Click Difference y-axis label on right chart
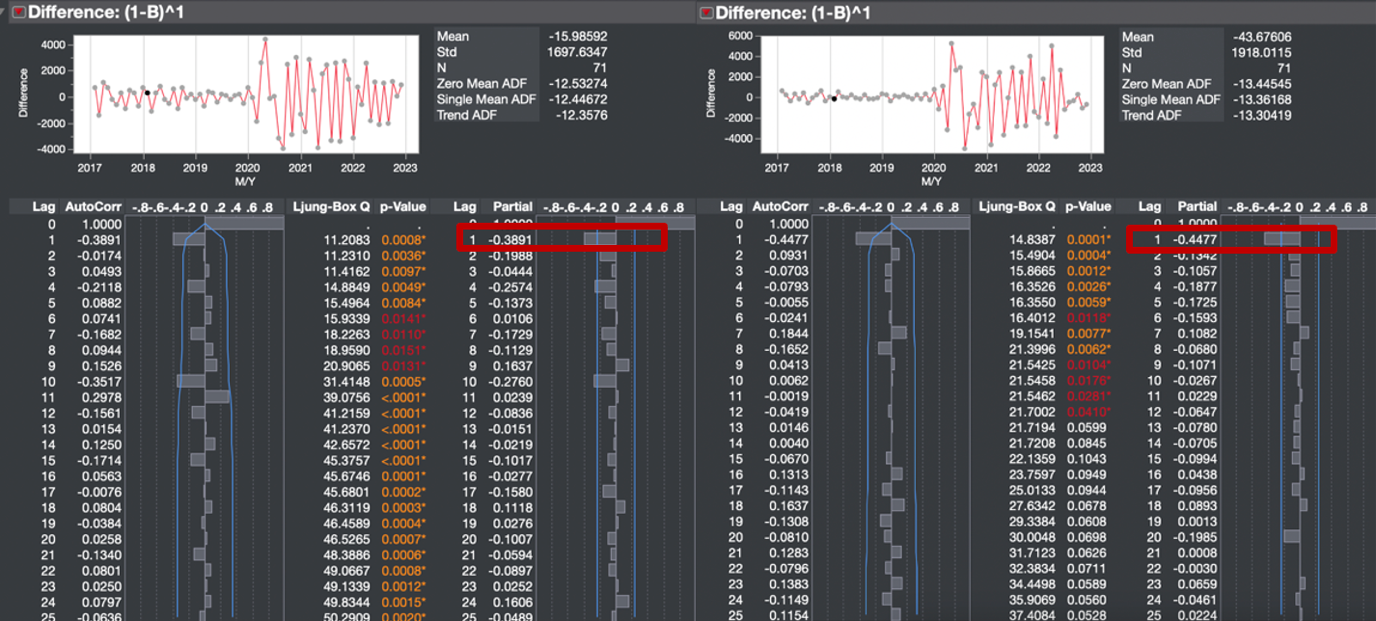This screenshot has width=1376, height=621. pyautogui.click(x=711, y=94)
